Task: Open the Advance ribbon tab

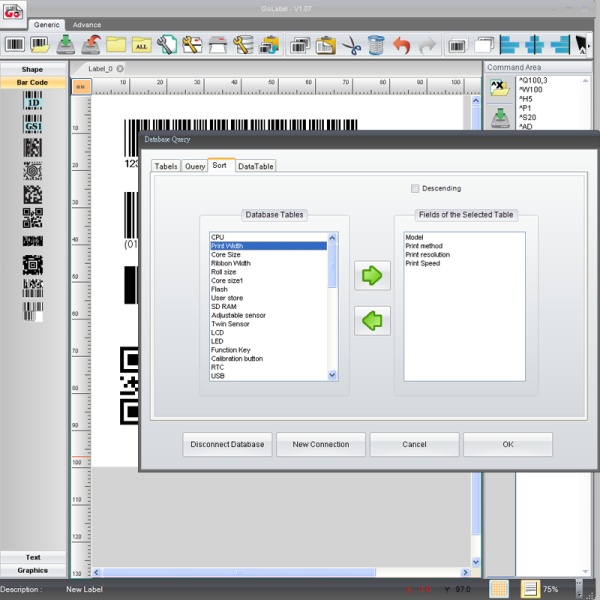Action: [87, 24]
